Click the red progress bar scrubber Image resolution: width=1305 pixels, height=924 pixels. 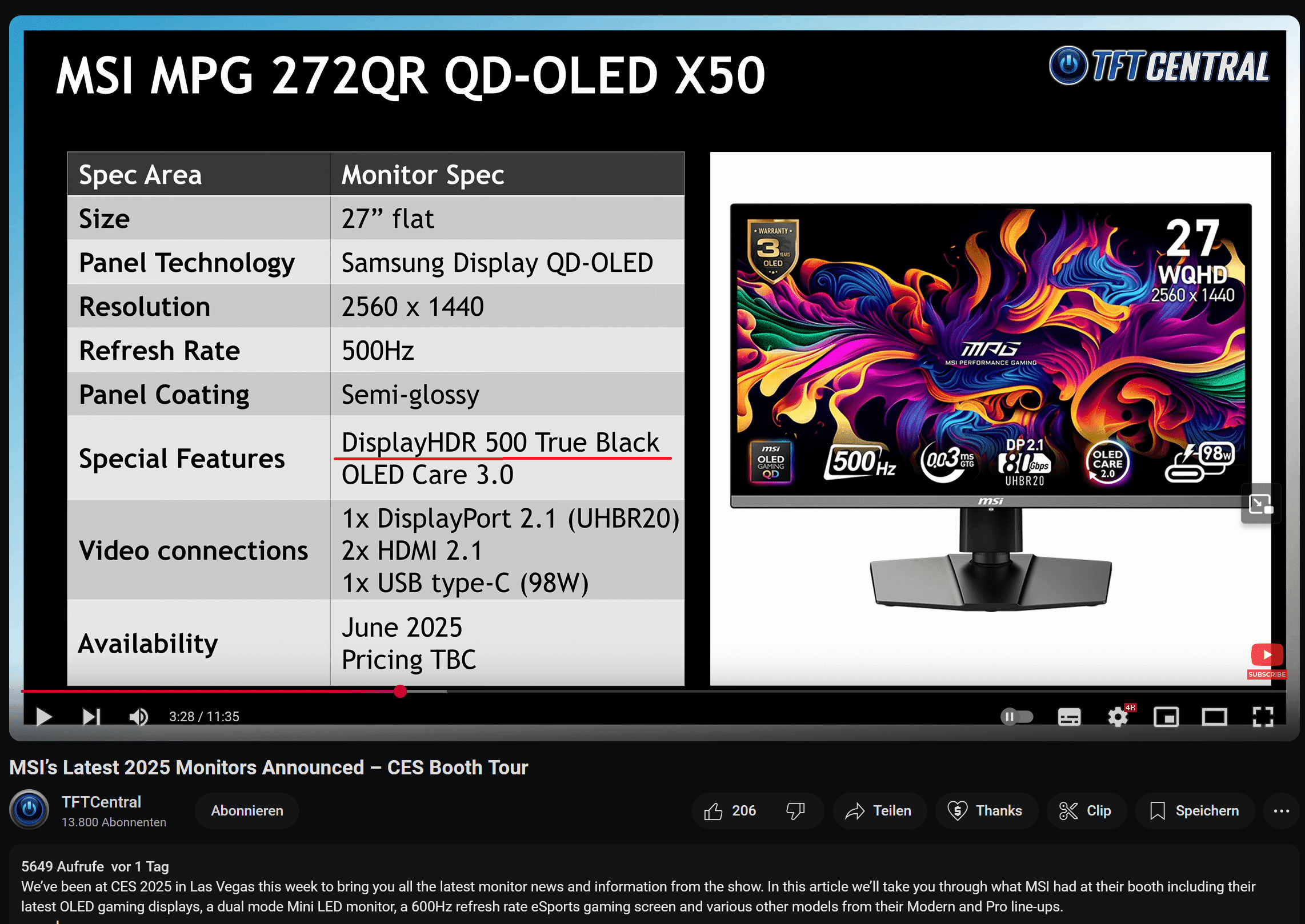400,692
